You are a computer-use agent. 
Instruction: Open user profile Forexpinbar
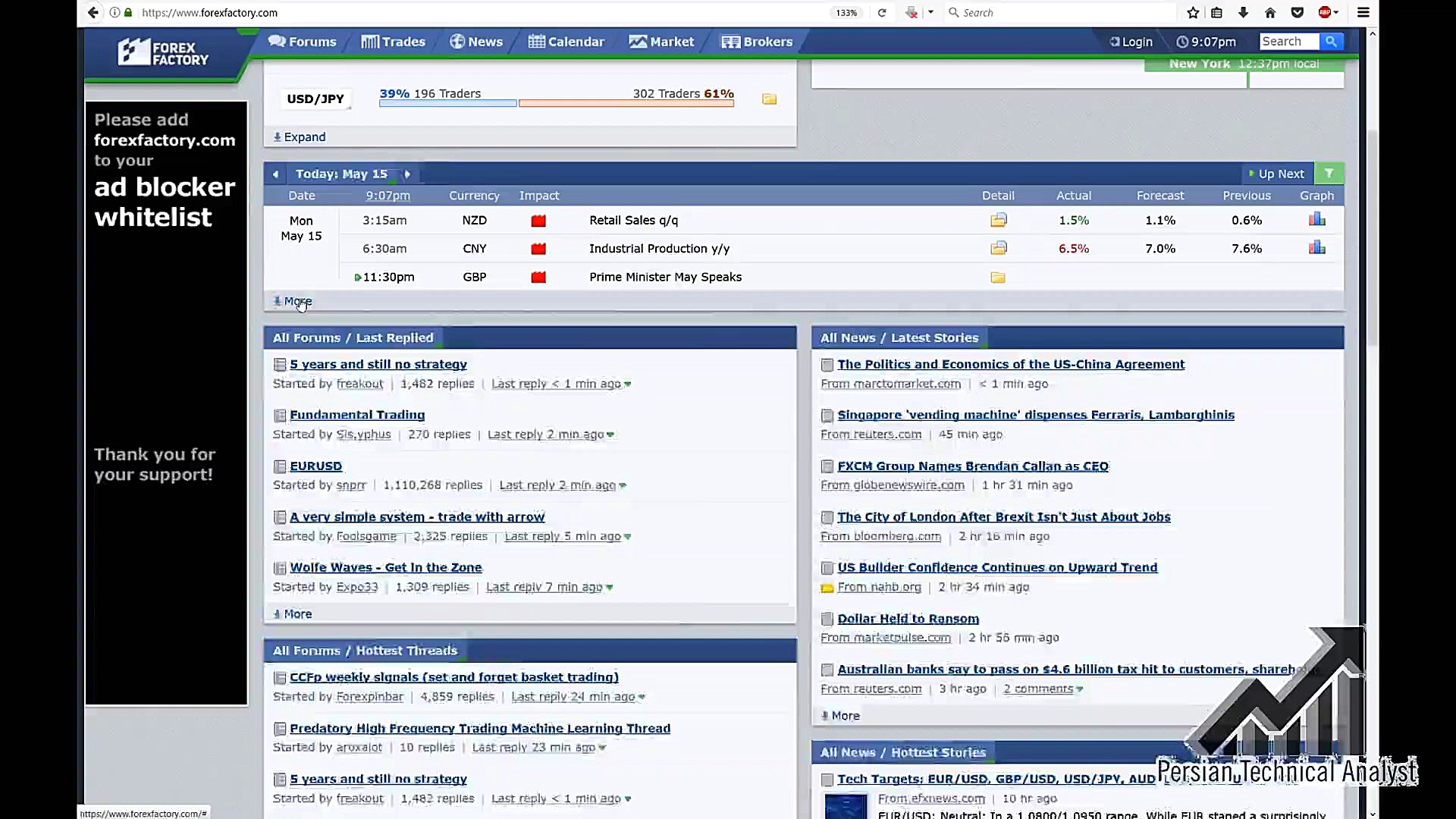[369, 697]
